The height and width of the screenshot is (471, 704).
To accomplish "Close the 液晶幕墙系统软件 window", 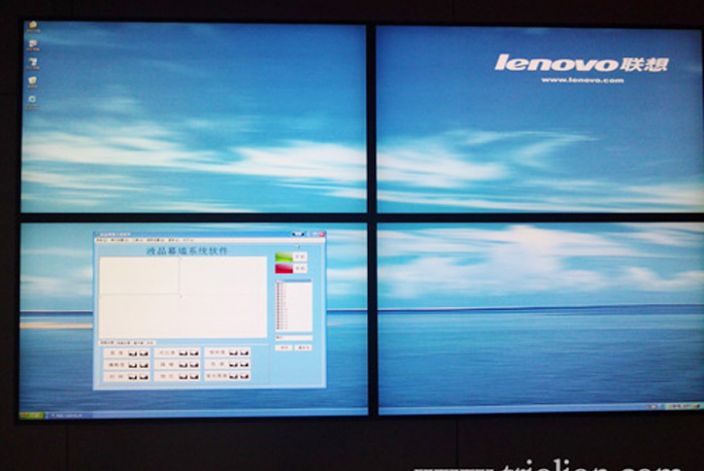I will (321, 234).
